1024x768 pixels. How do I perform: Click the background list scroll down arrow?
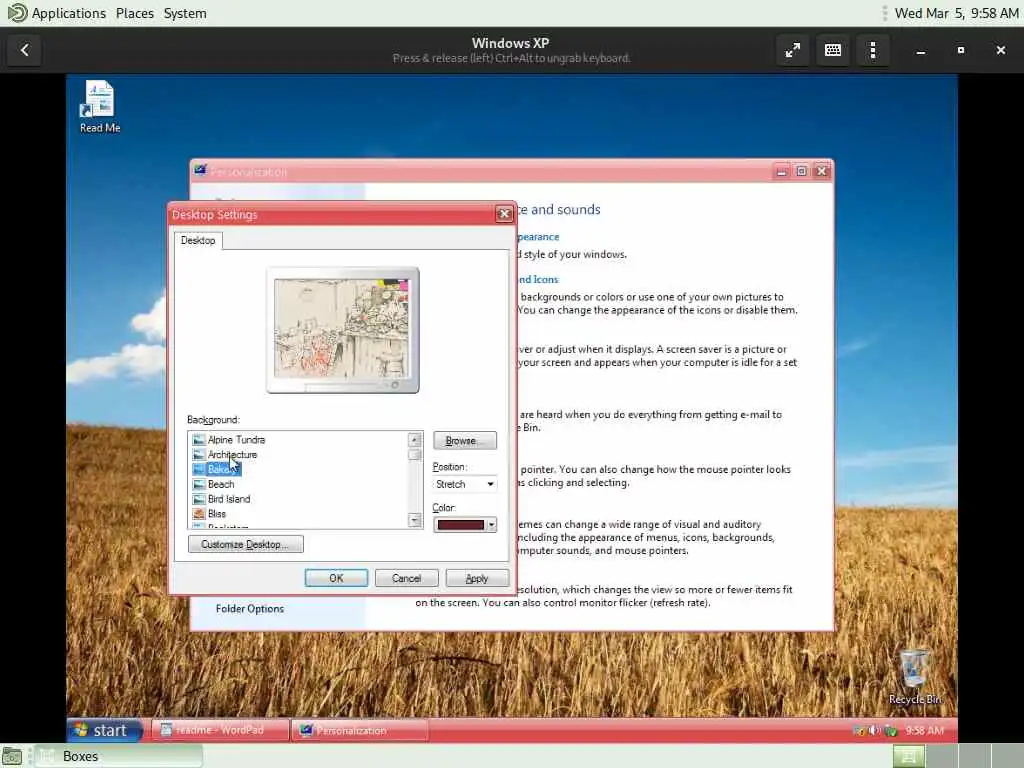tap(415, 520)
